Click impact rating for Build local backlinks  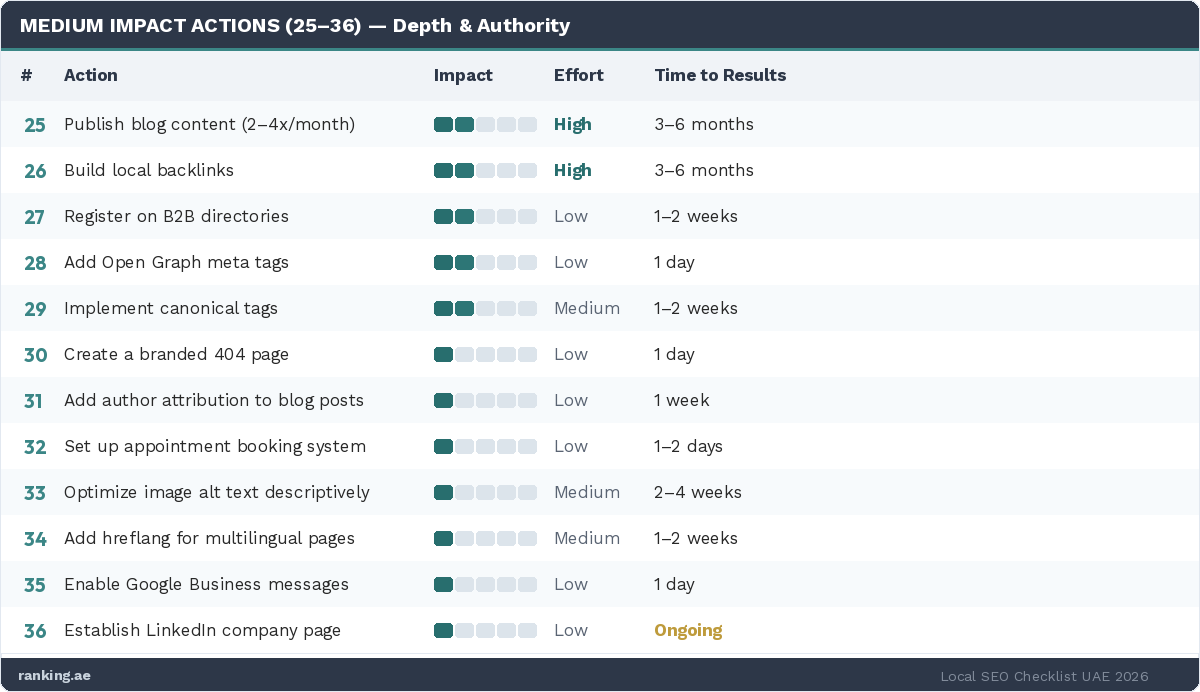[485, 171]
